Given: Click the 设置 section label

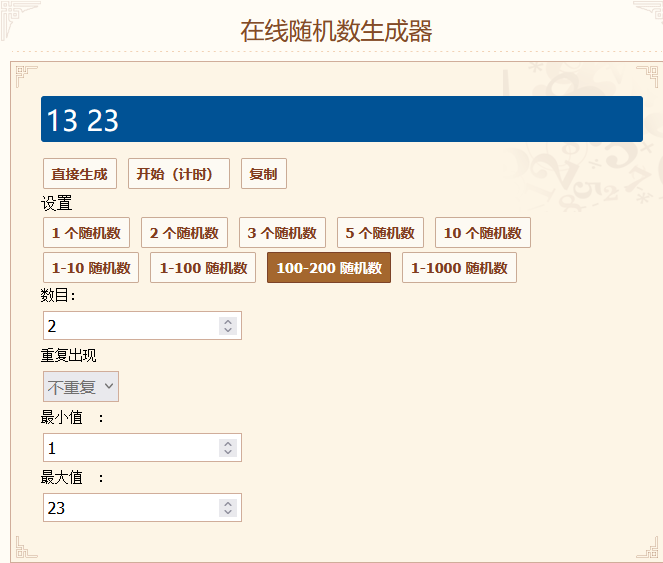Looking at the screenshot, I should coord(57,203).
